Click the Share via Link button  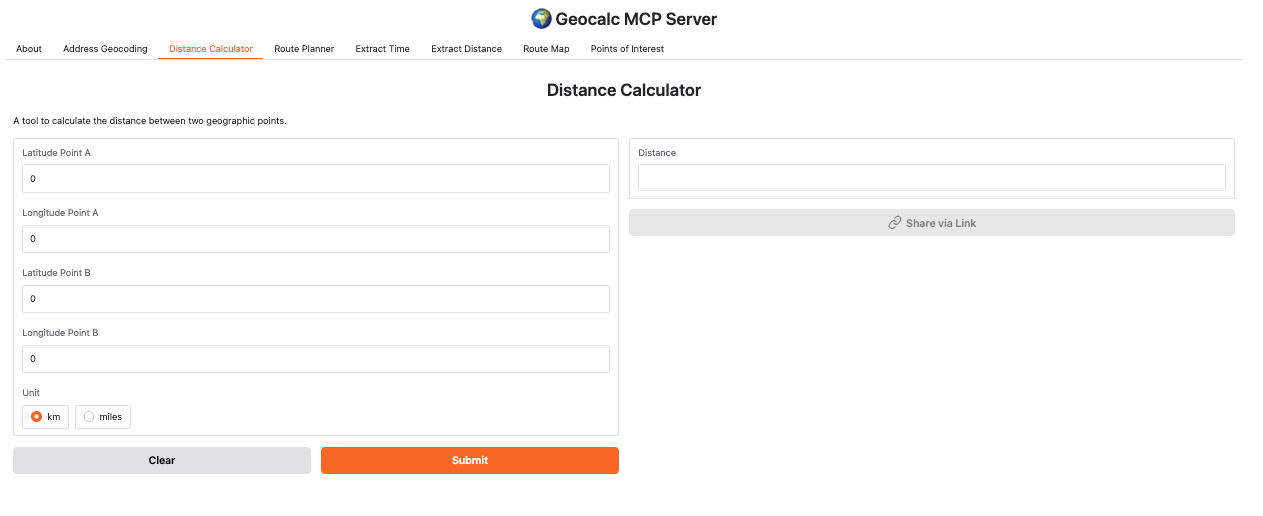931,223
